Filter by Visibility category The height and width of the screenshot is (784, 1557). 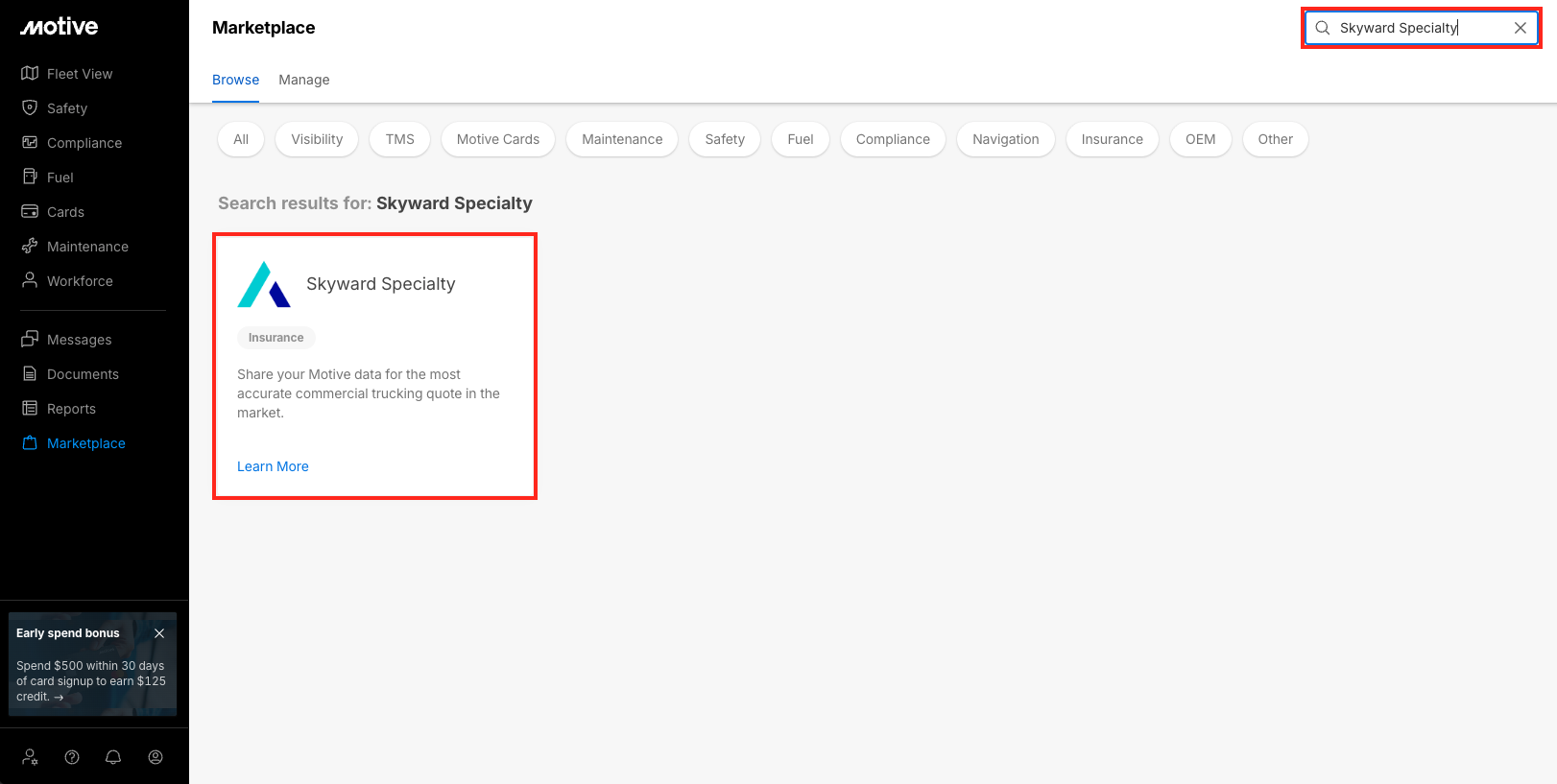click(317, 139)
